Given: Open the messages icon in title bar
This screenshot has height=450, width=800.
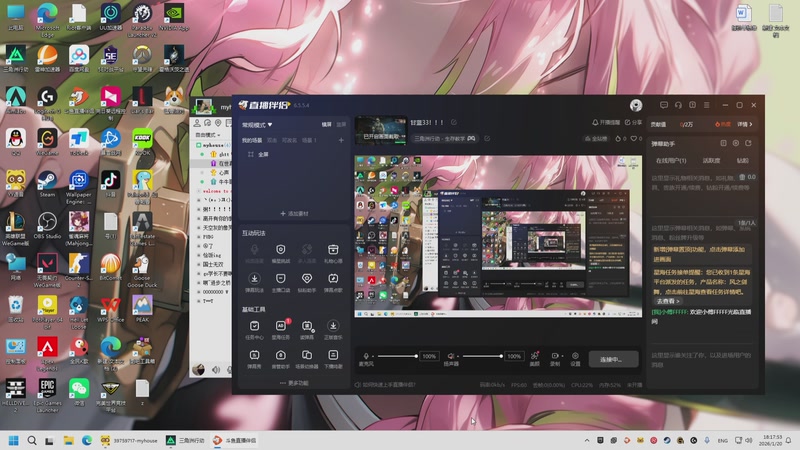Looking at the screenshot, I should coord(664,105).
